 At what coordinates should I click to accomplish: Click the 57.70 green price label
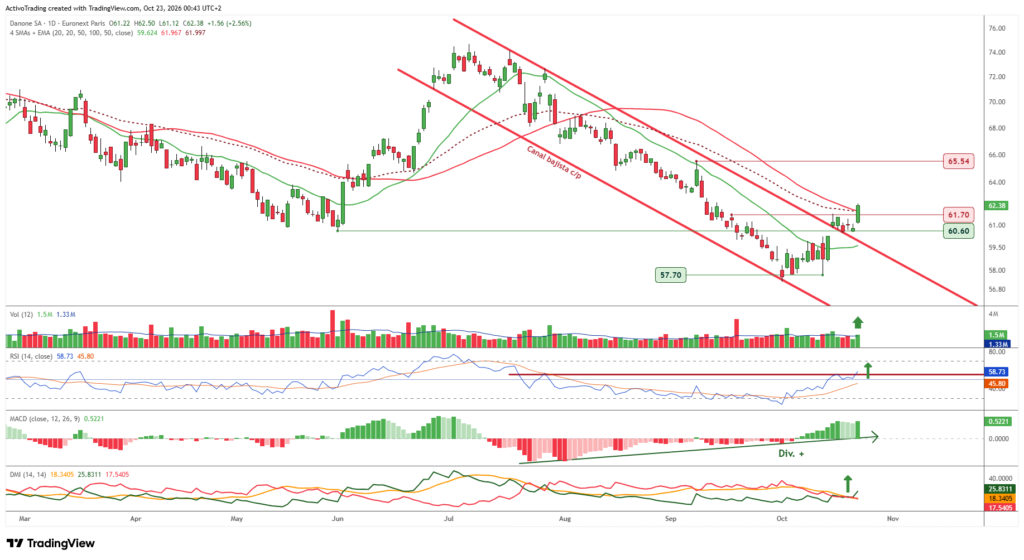pyautogui.click(x=671, y=275)
